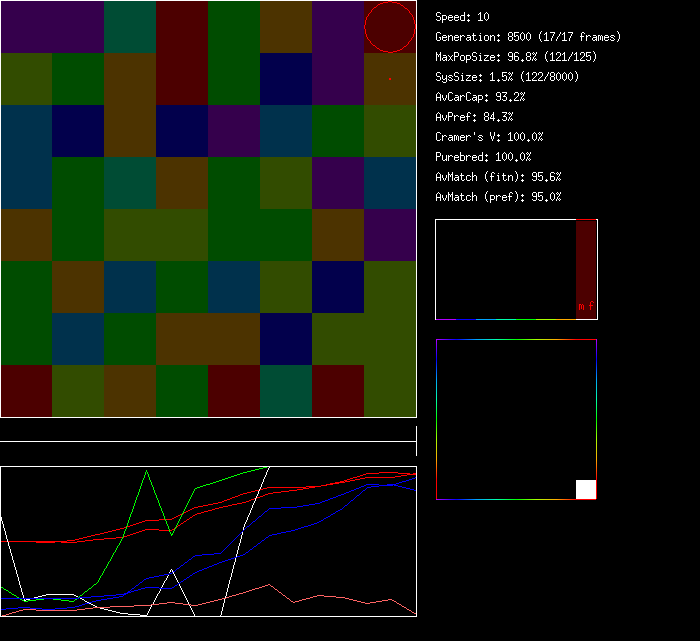Screen dimensions: 700x641
Task: Select the white square in the rainbow-bordered panel
Action: point(586,489)
